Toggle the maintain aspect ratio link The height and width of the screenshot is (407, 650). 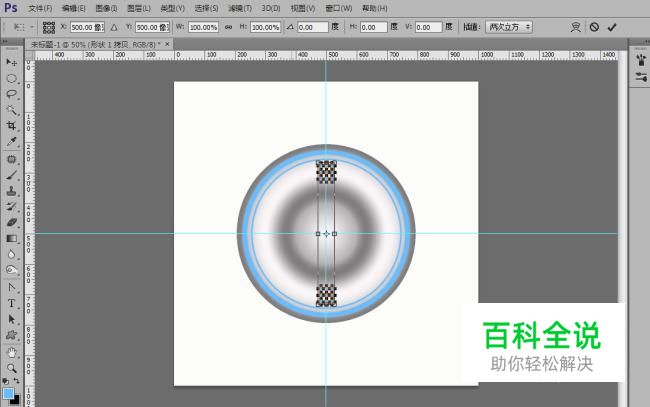pos(228,27)
